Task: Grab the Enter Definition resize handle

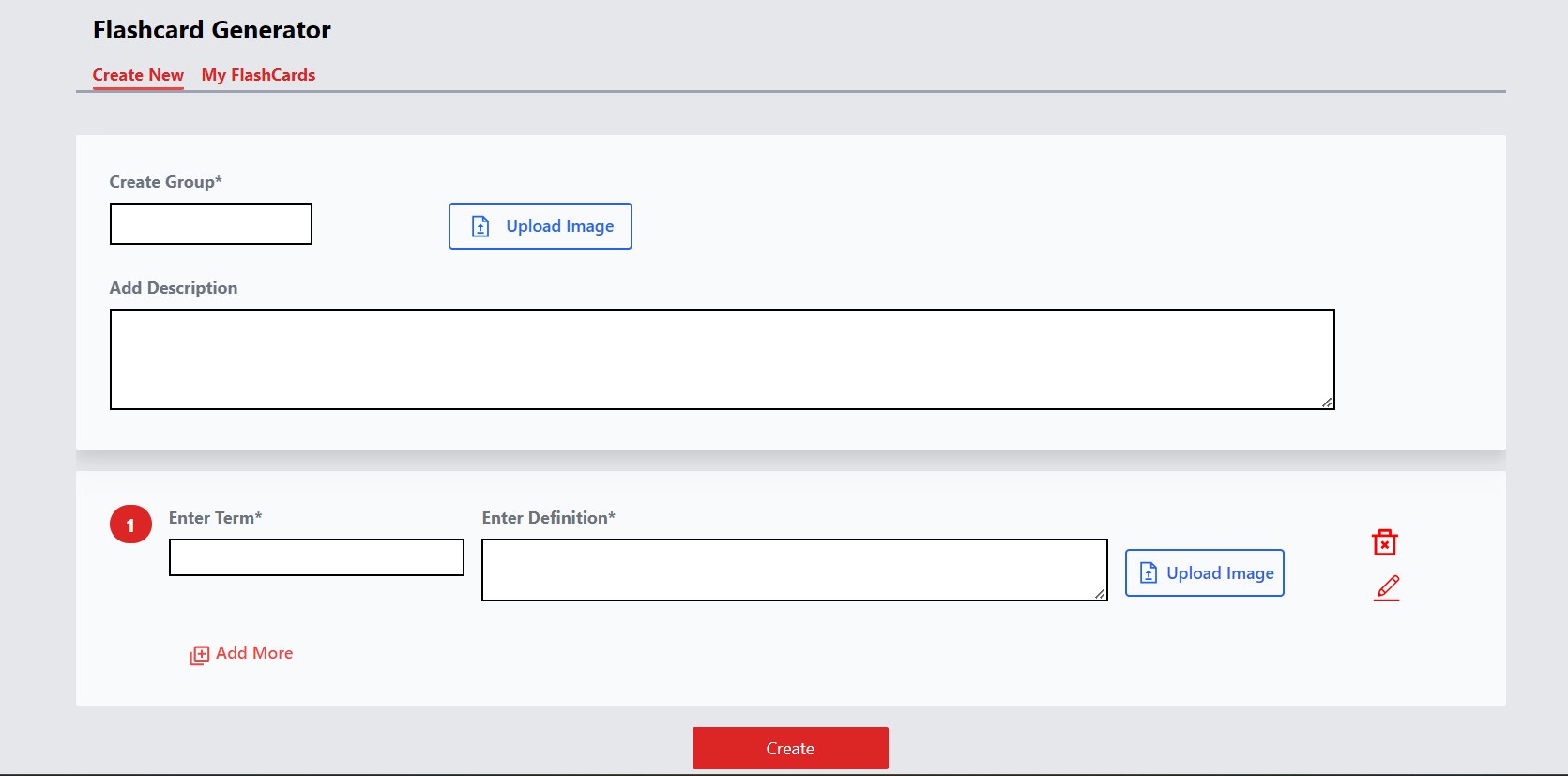Action: coord(1100,594)
